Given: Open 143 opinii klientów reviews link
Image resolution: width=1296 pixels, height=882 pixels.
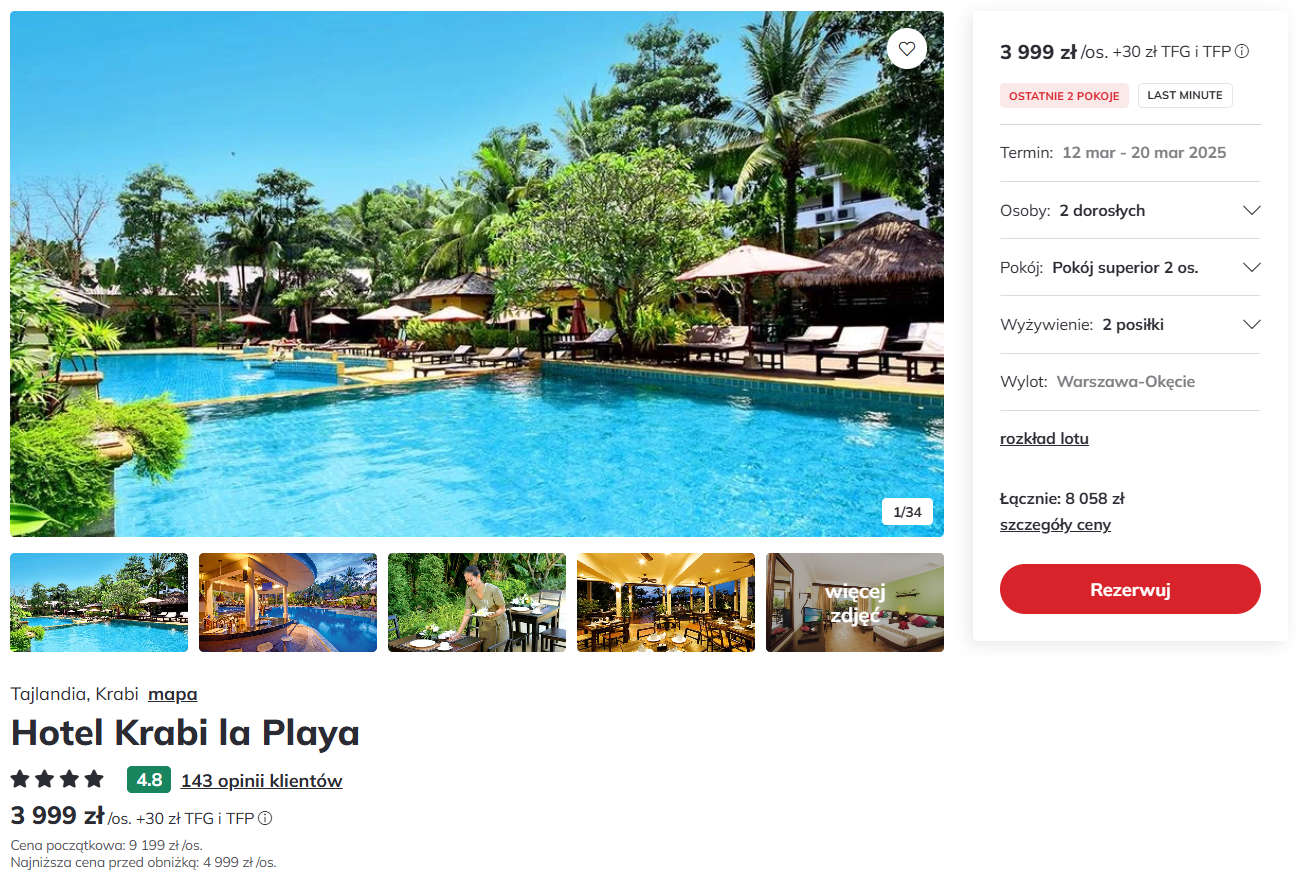Looking at the screenshot, I should tap(262, 781).
